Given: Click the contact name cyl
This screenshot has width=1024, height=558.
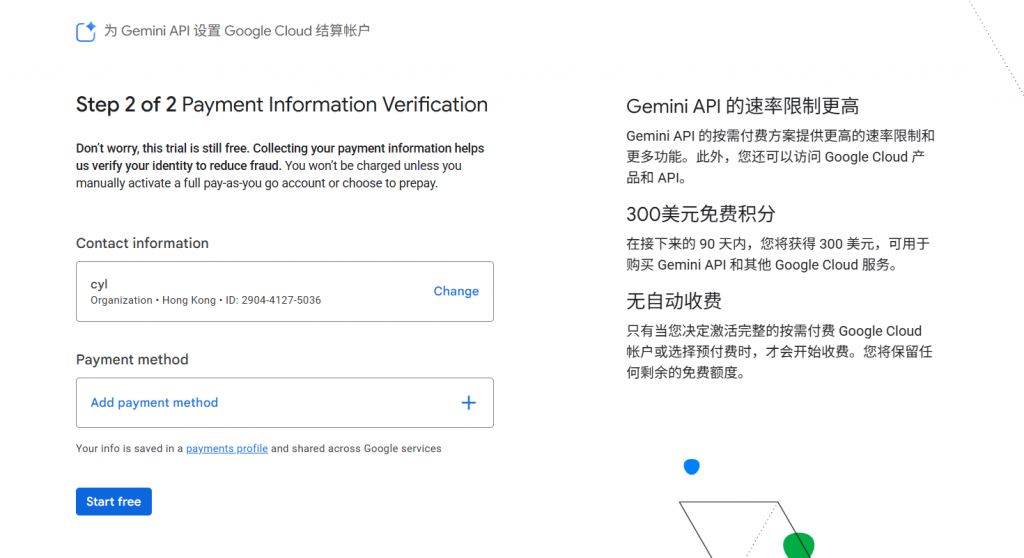Looking at the screenshot, I should [99, 284].
